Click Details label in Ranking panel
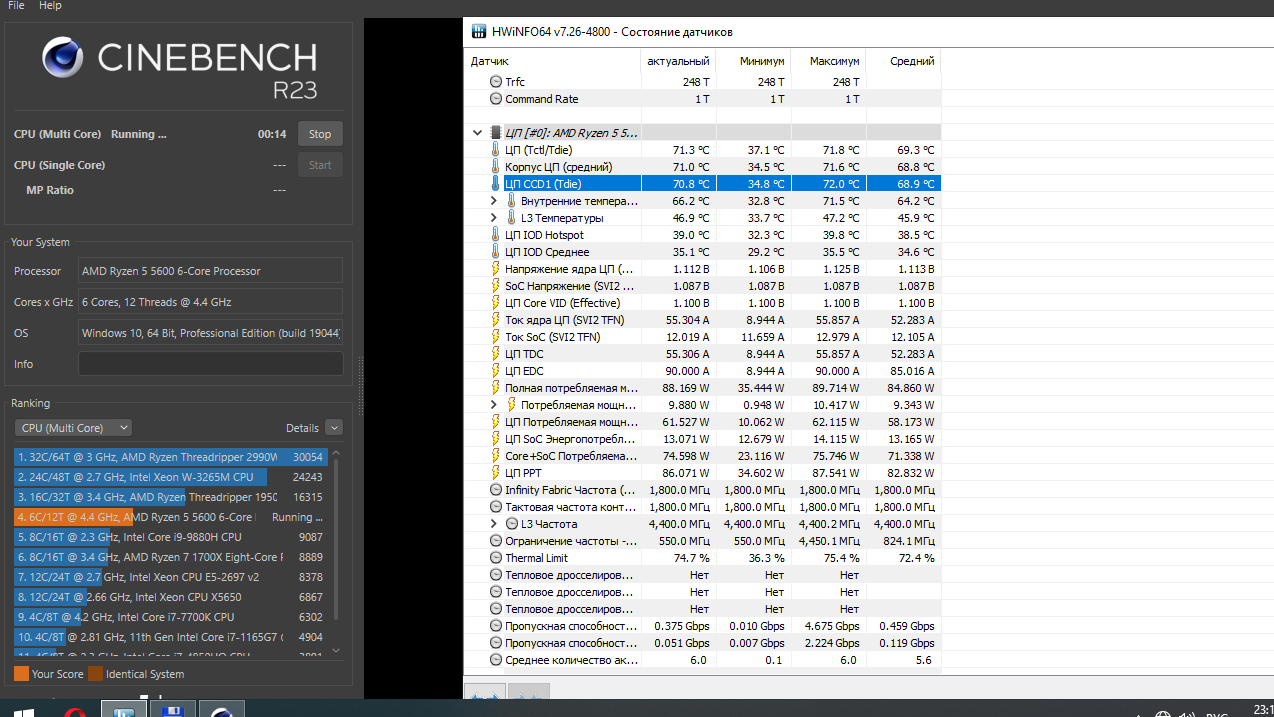The width and height of the screenshot is (1274, 717). point(302,428)
